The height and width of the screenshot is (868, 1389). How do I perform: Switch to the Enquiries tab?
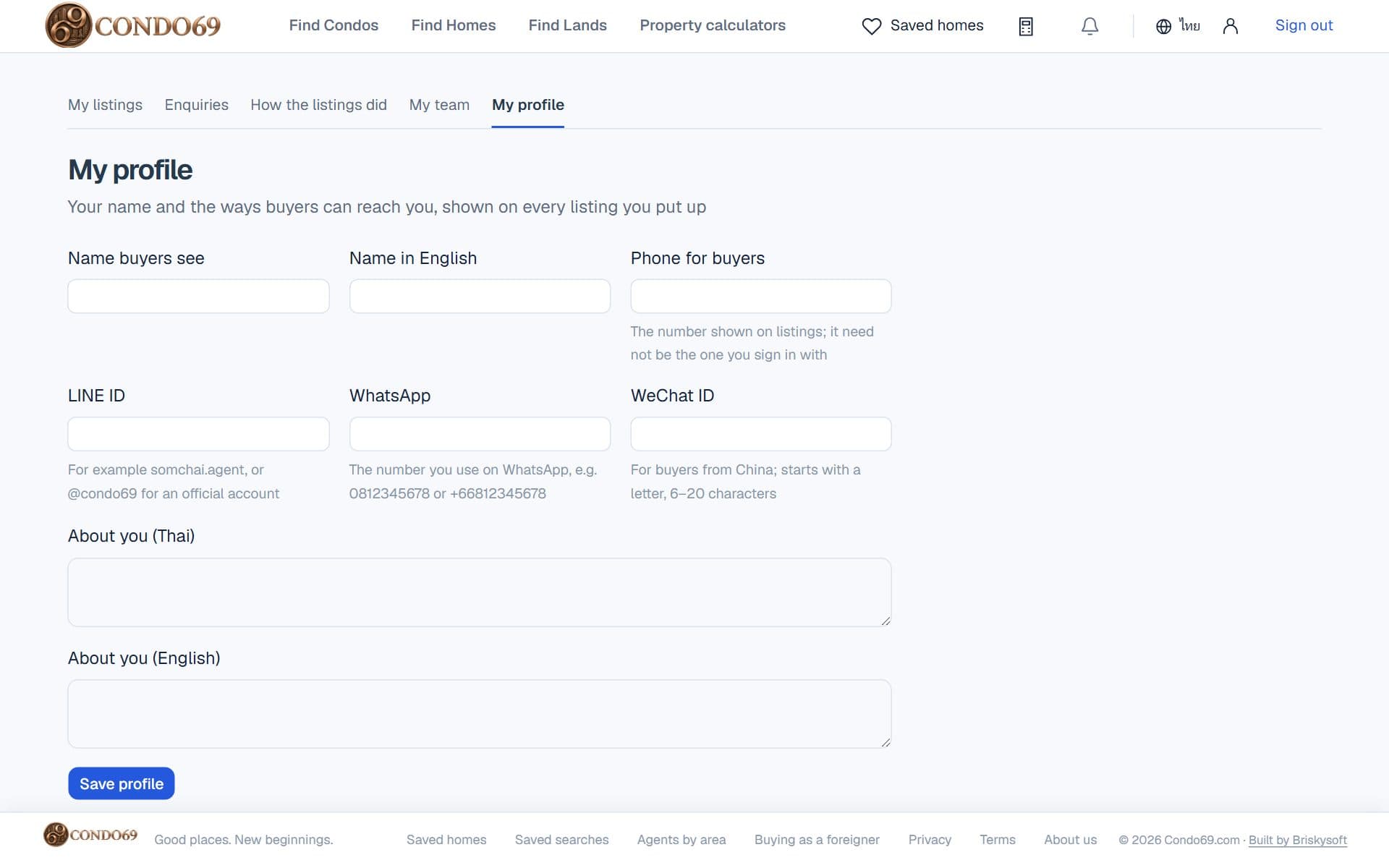tap(196, 105)
